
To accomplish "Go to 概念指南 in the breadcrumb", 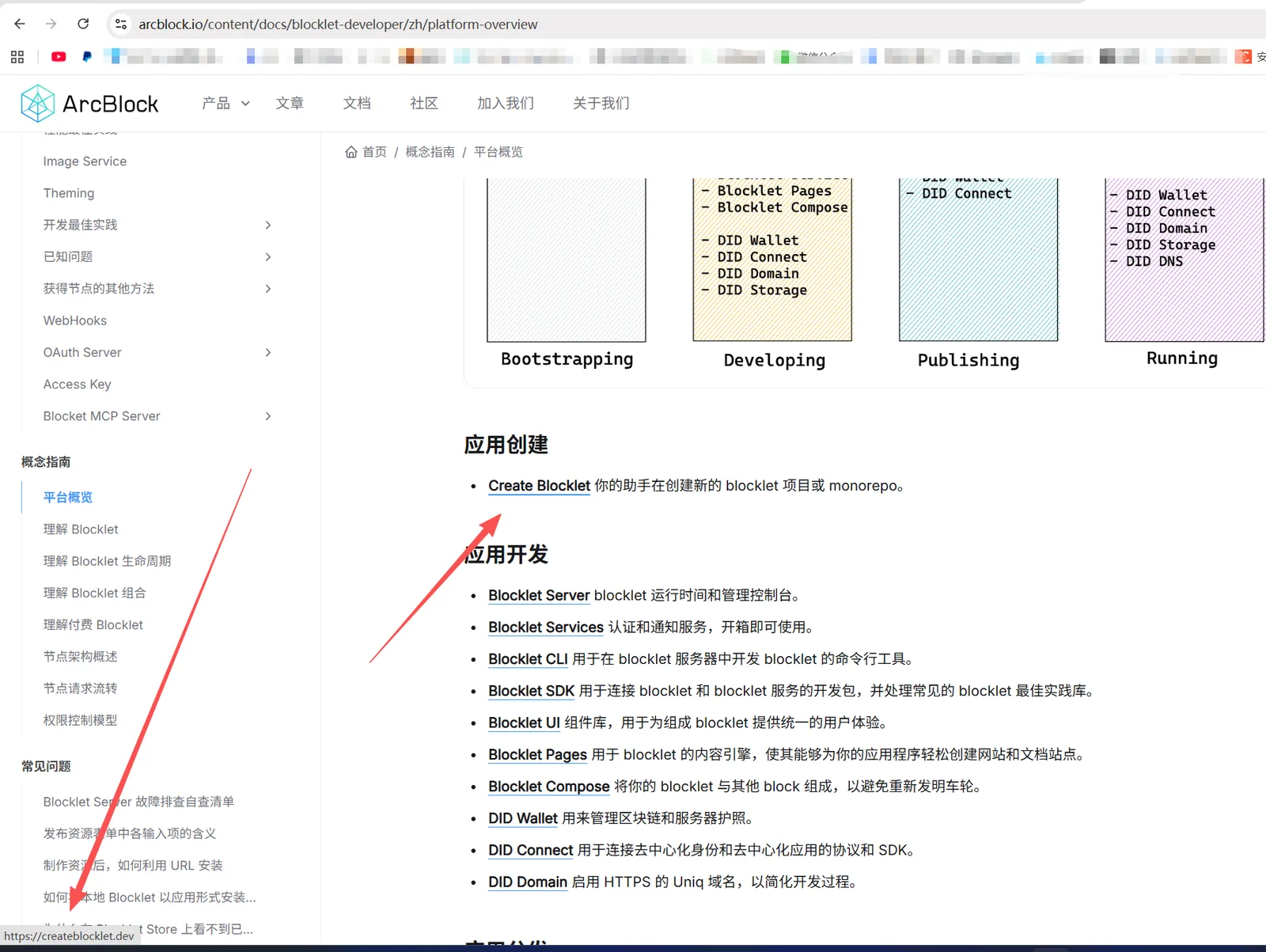I will (x=430, y=152).
